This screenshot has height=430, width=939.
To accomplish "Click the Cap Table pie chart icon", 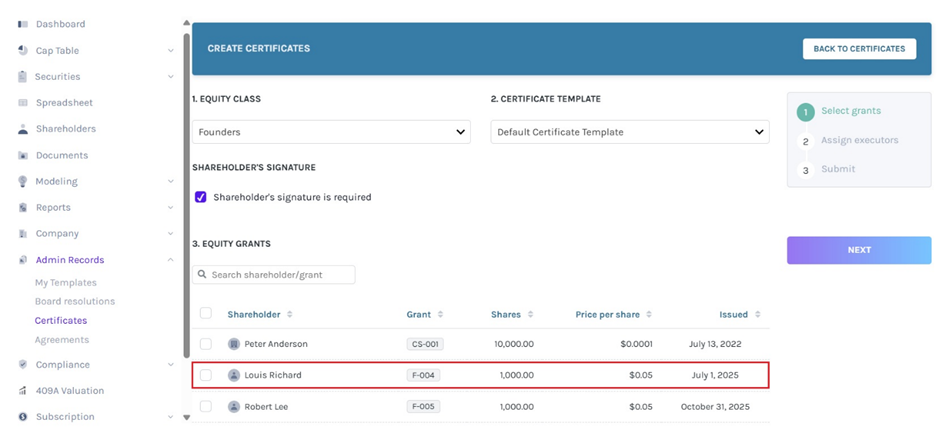I will pos(22,50).
